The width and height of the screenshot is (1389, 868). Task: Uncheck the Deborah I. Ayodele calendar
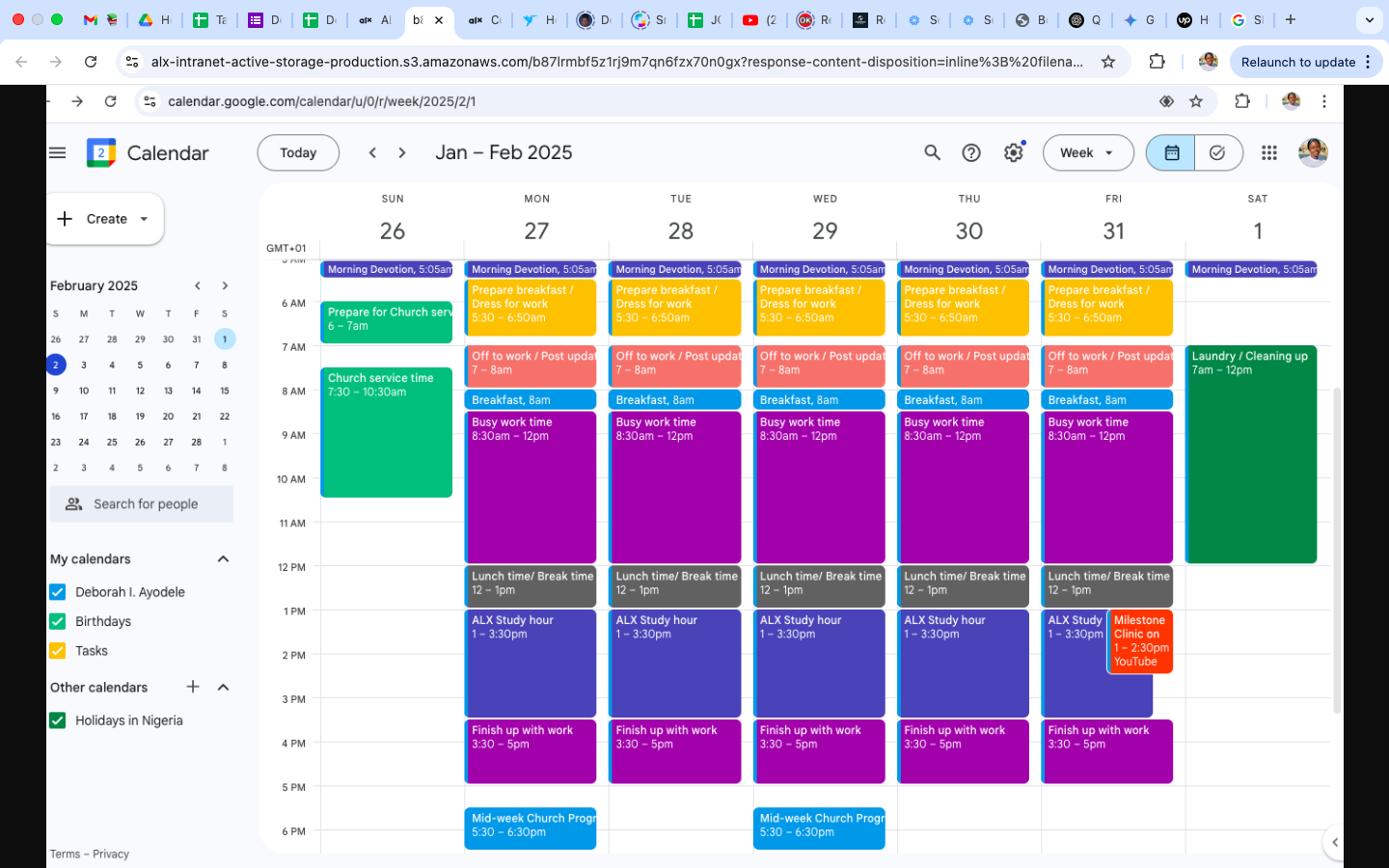click(58, 592)
